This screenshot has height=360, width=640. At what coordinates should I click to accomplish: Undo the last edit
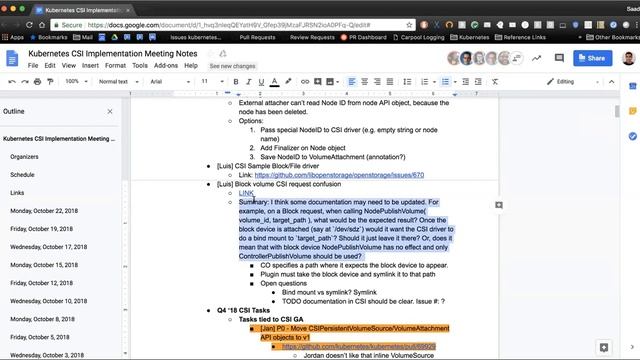coord(12,82)
